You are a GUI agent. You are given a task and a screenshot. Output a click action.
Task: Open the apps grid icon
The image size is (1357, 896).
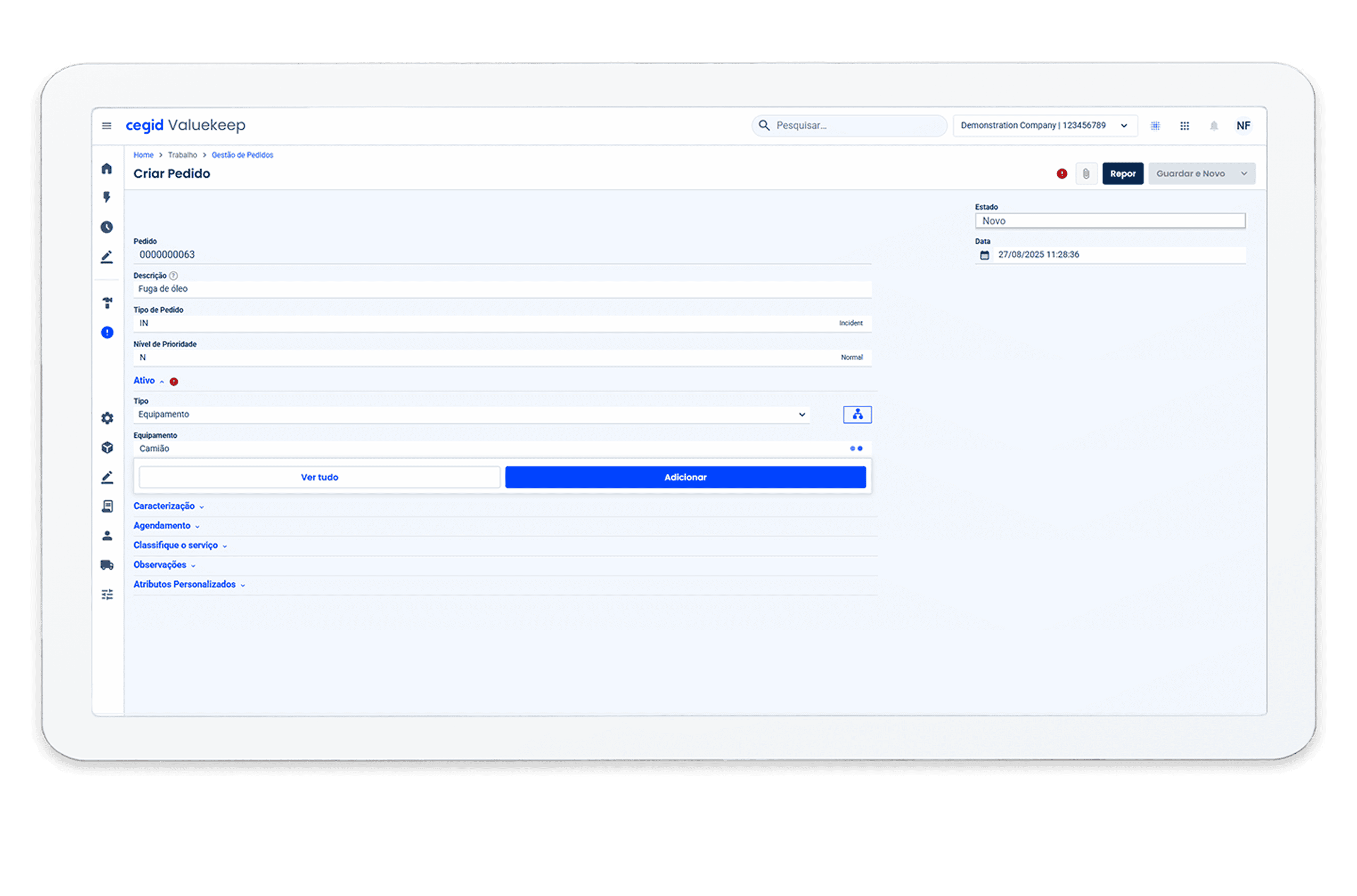tap(1185, 126)
